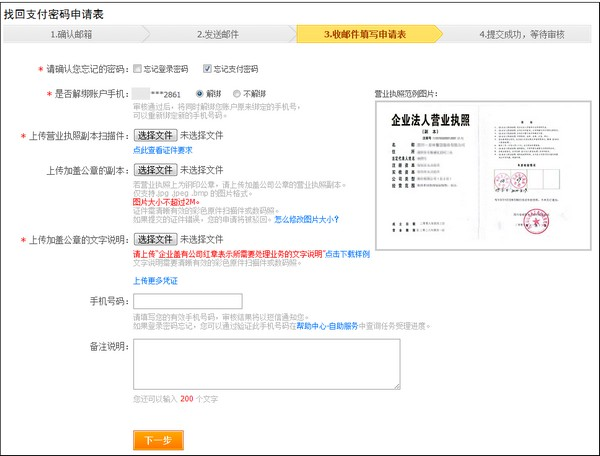Click the 上传更多凭证 link
The height and width of the screenshot is (456, 600).
[155, 281]
